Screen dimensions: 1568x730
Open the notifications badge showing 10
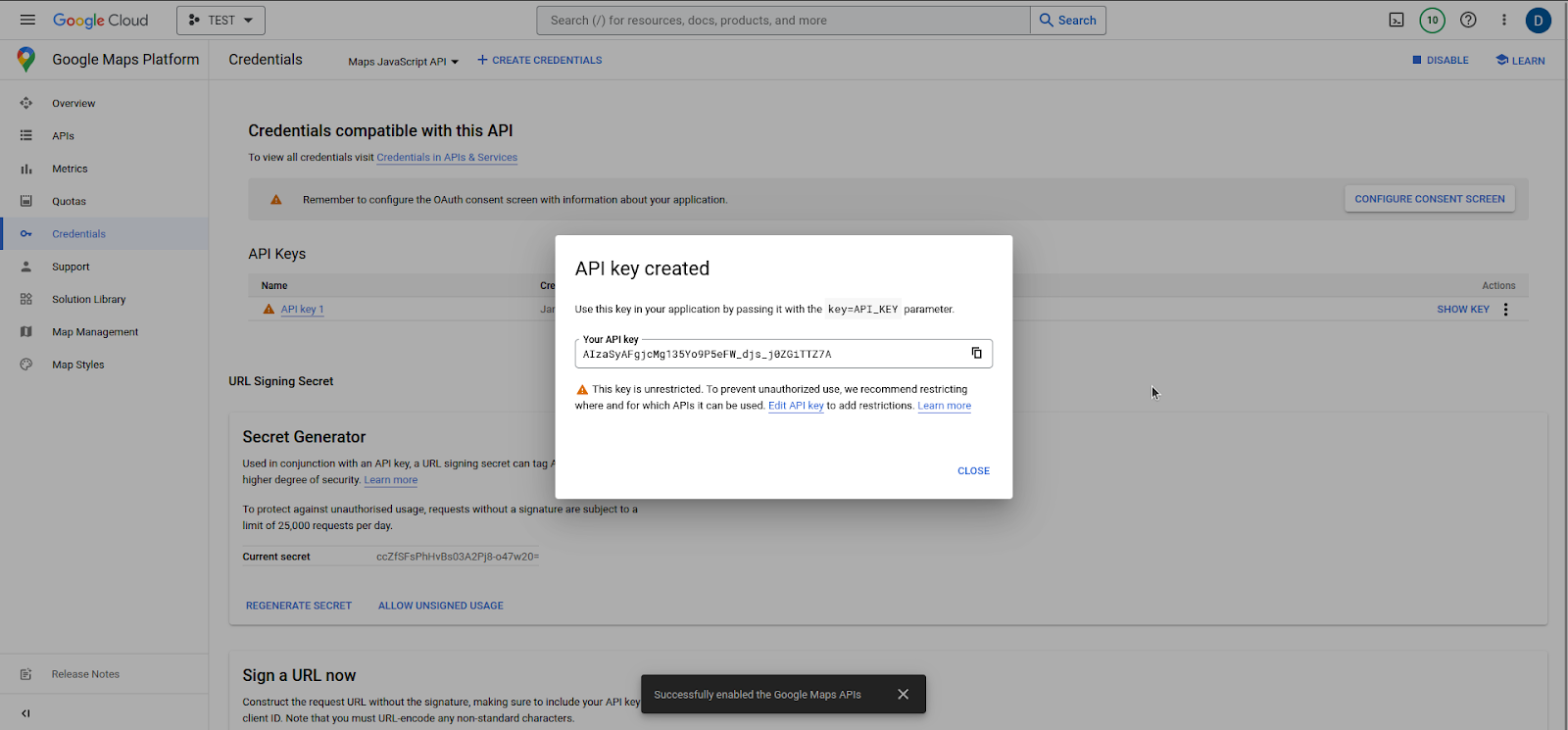tap(1433, 20)
